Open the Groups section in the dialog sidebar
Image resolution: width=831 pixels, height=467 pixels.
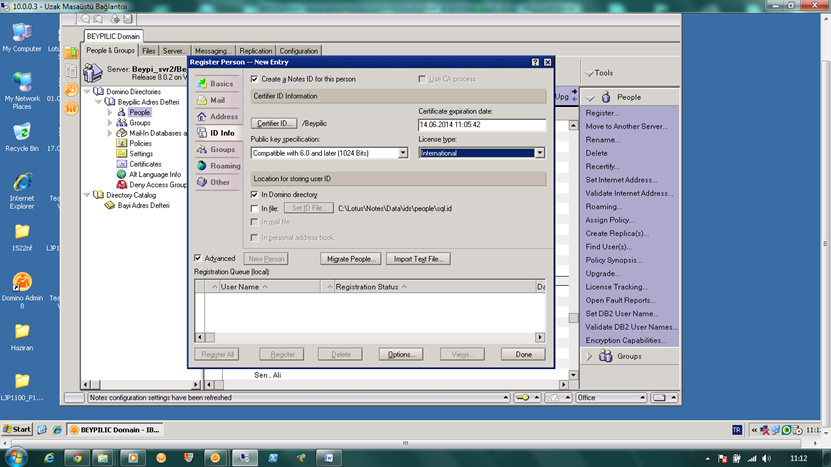[x=216, y=149]
